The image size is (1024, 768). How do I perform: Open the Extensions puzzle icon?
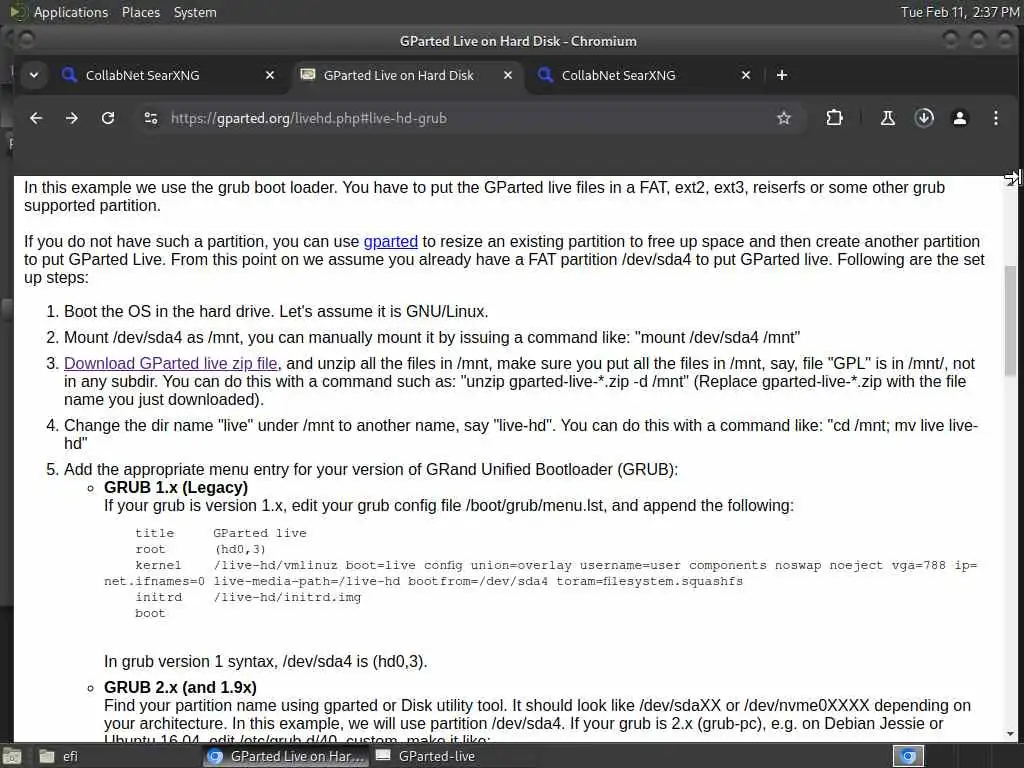point(834,118)
